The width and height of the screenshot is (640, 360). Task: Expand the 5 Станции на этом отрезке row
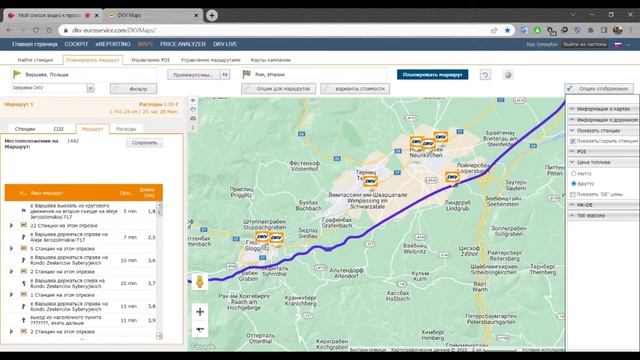click(x=11, y=248)
